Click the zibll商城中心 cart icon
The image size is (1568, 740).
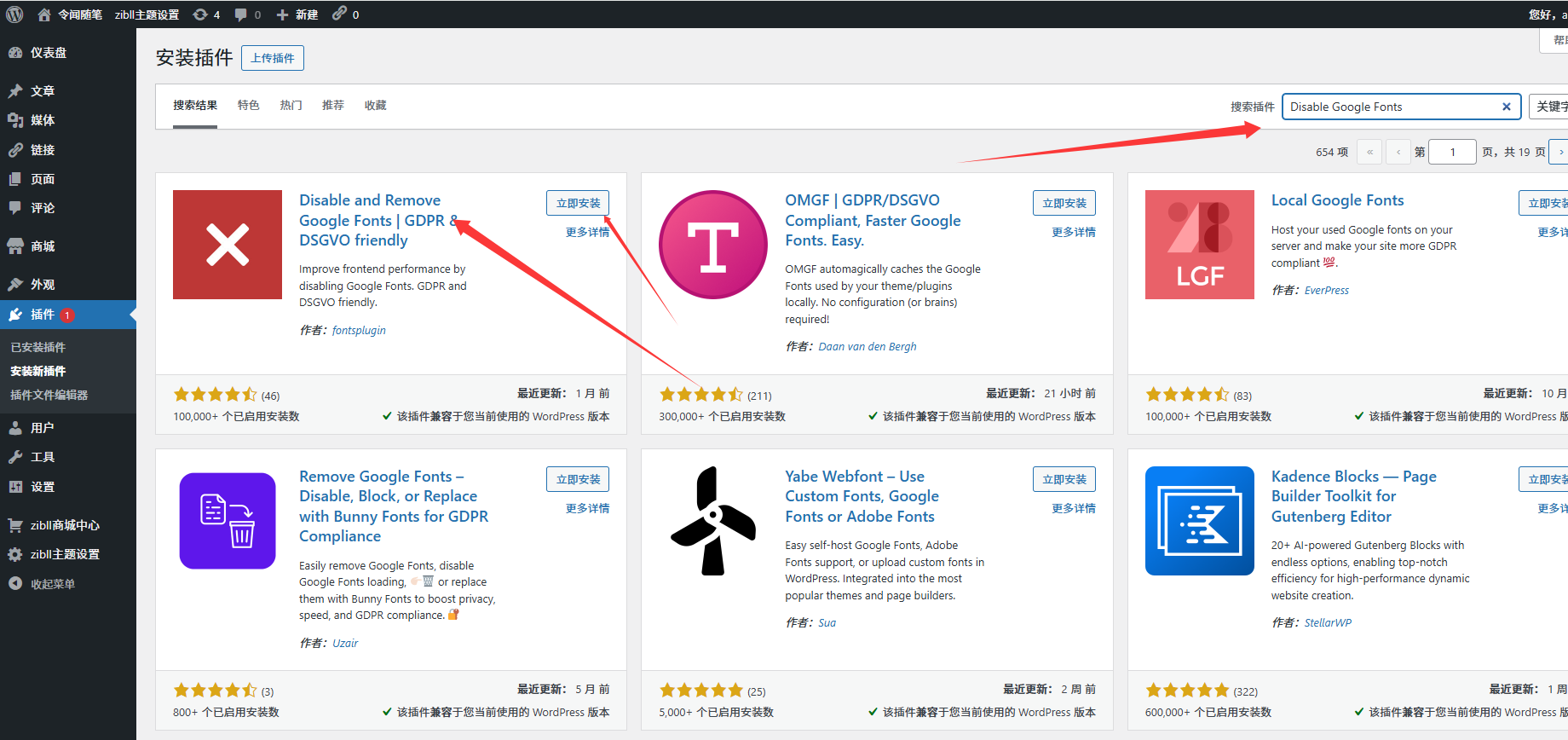(x=15, y=525)
